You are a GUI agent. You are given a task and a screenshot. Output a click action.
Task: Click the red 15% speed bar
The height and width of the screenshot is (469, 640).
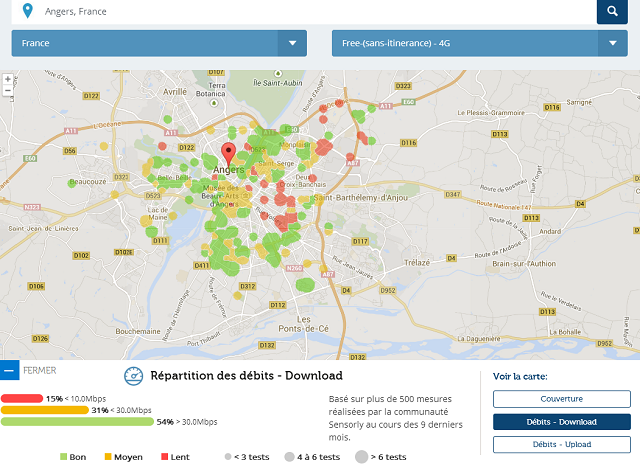click(x=22, y=398)
